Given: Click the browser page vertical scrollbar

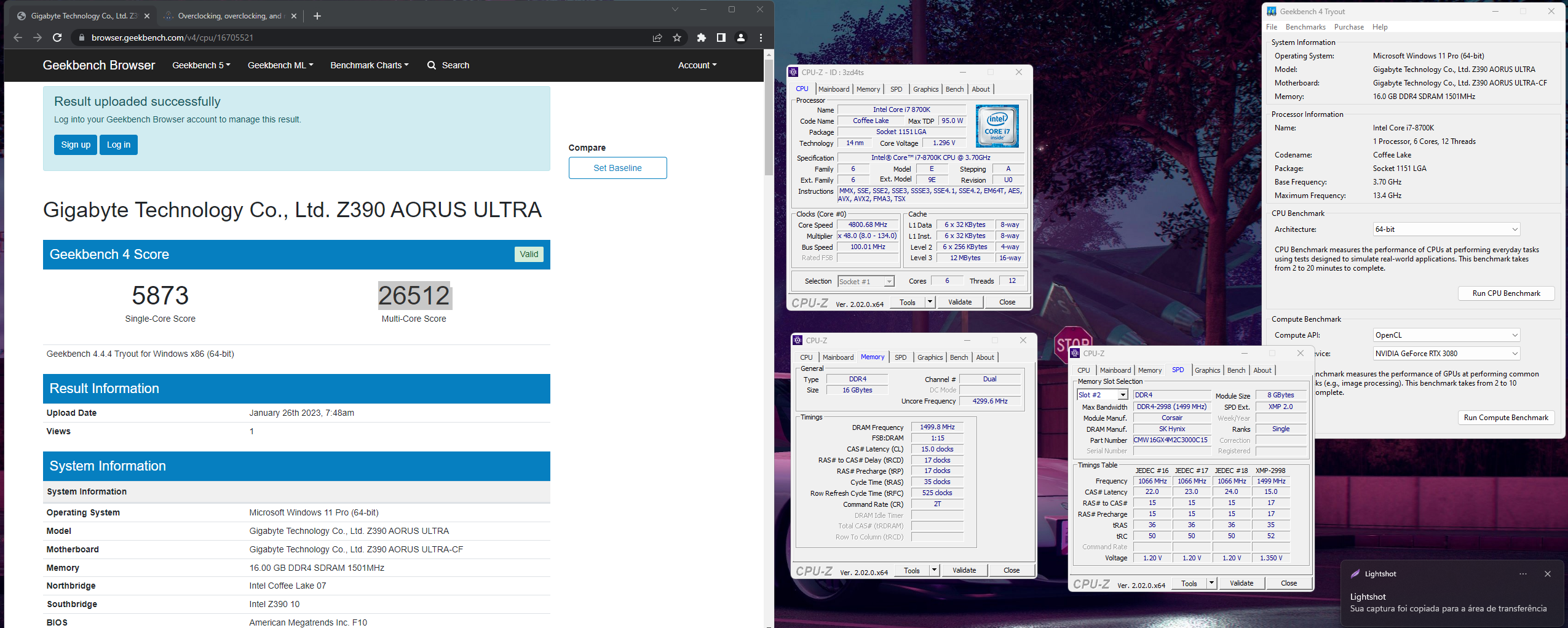Looking at the screenshot, I should [769, 117].
